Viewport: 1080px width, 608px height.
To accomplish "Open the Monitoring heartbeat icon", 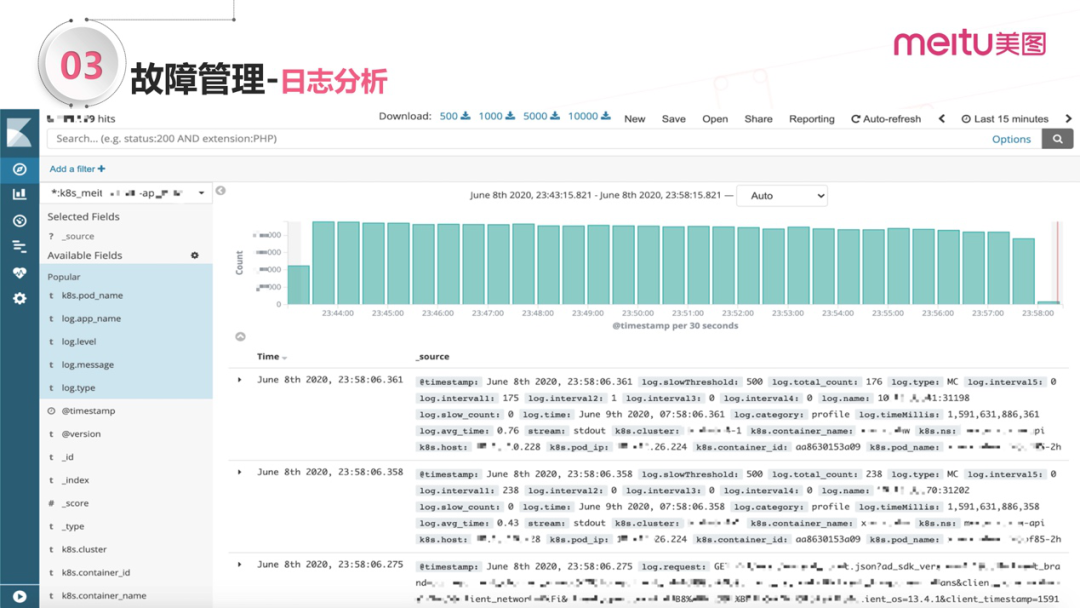I will [19, 272].
